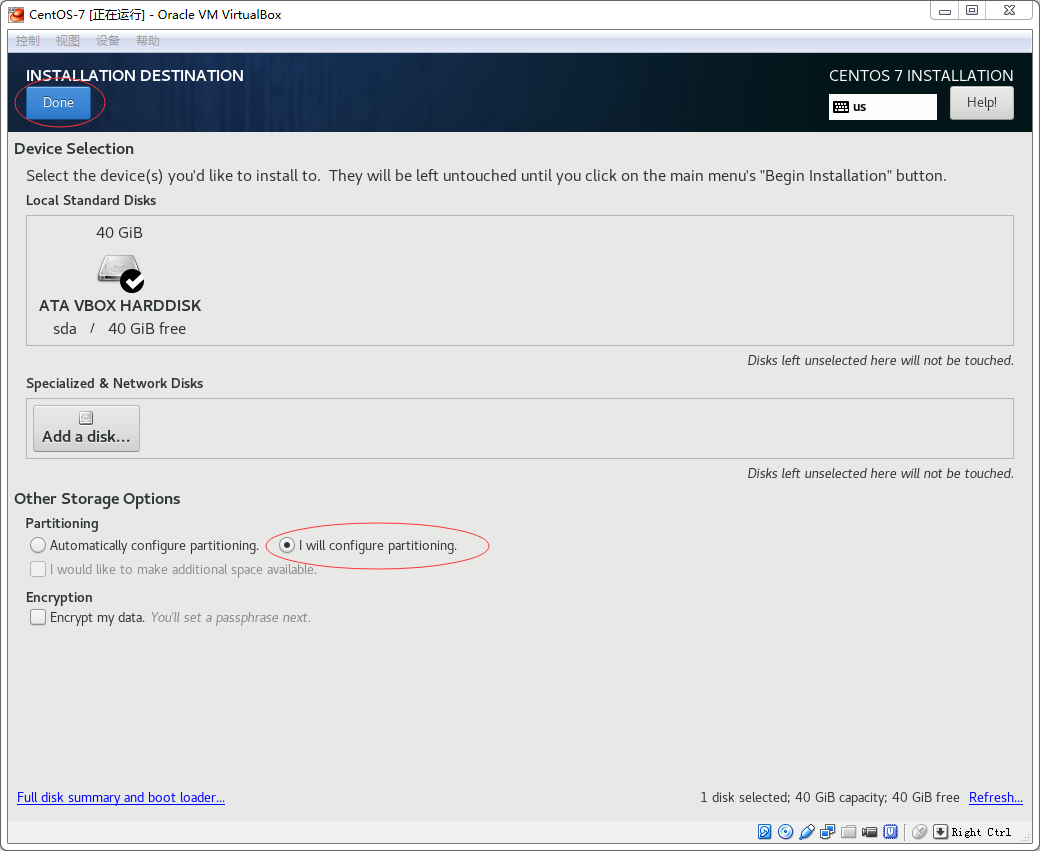Open the 设备 menu

tap(107, 40)
